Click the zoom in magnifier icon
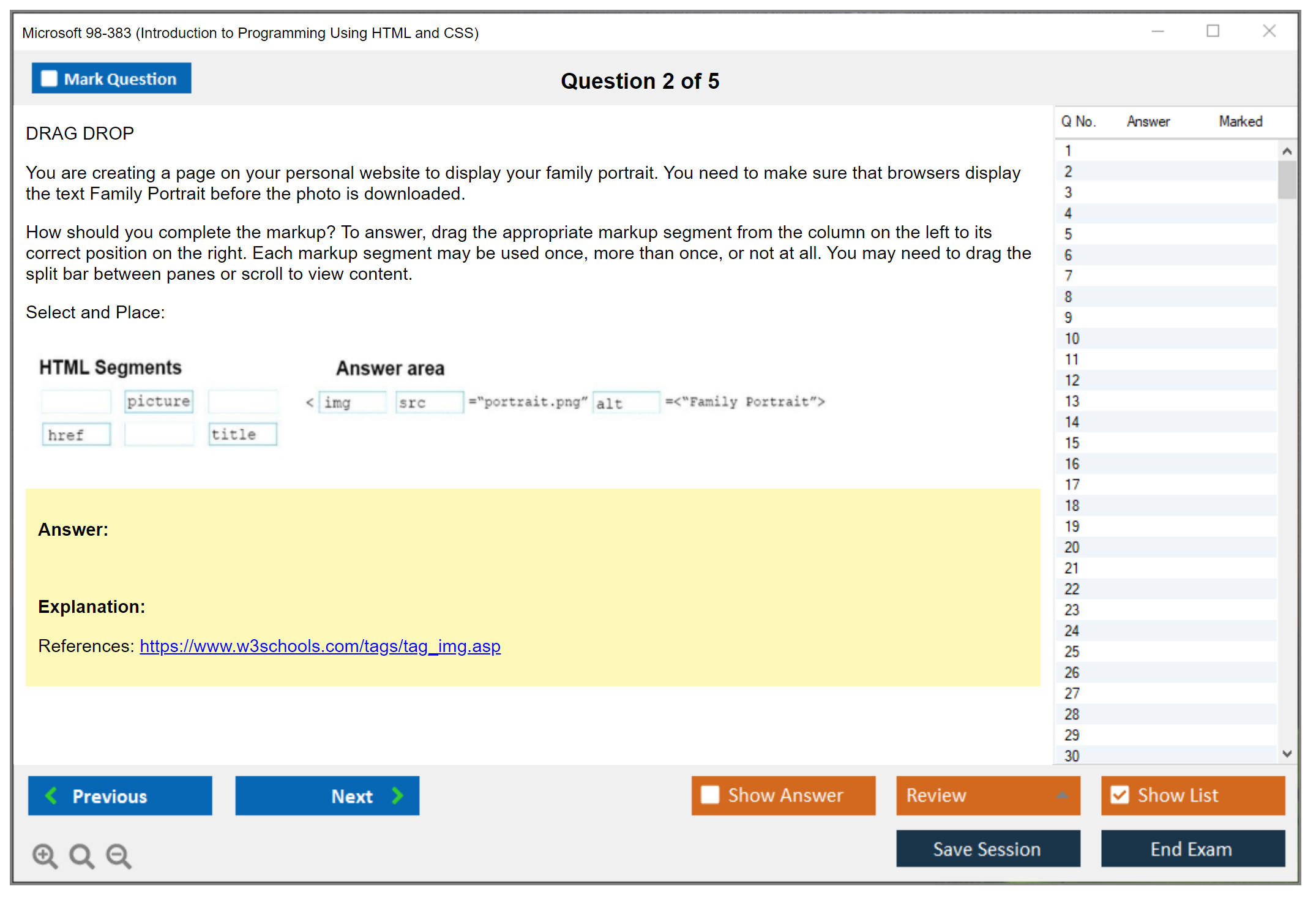The image size is (1316, 900). pyautogui.click(x=45, y=855)
